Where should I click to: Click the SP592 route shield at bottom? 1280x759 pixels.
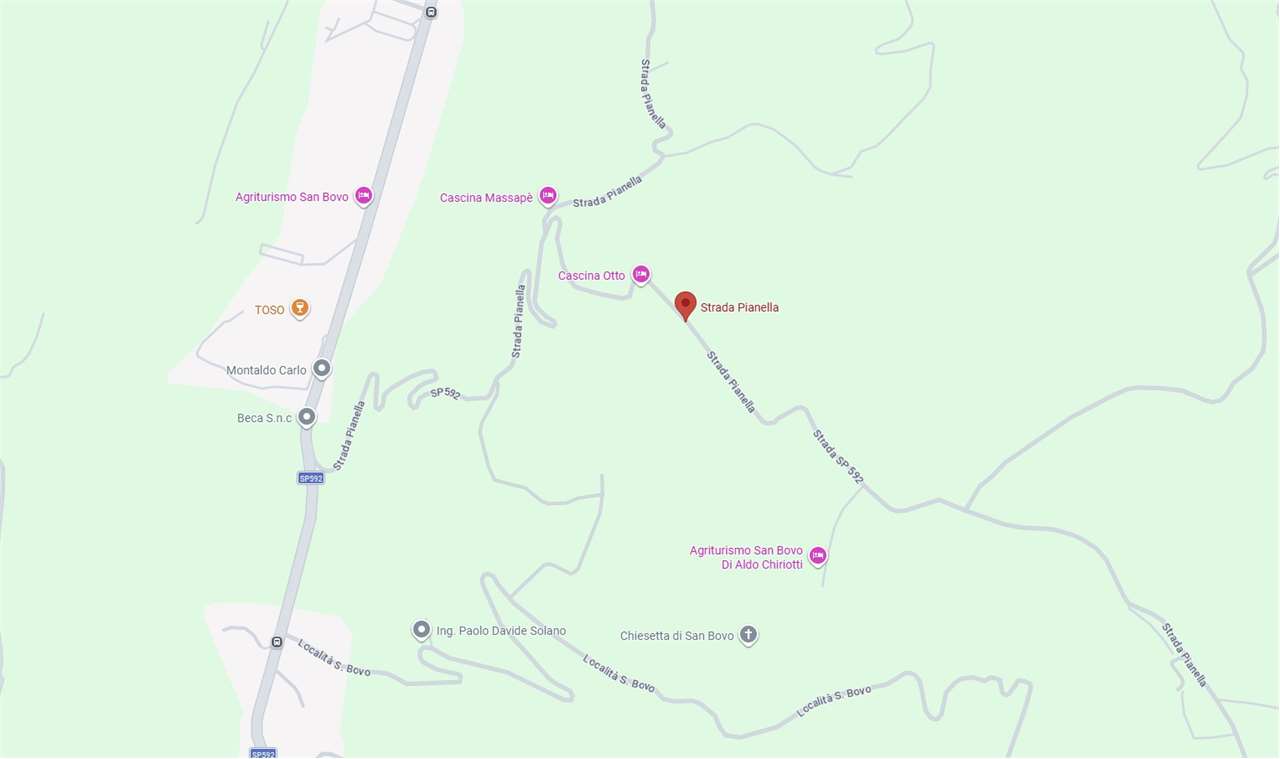coord(263,753)
